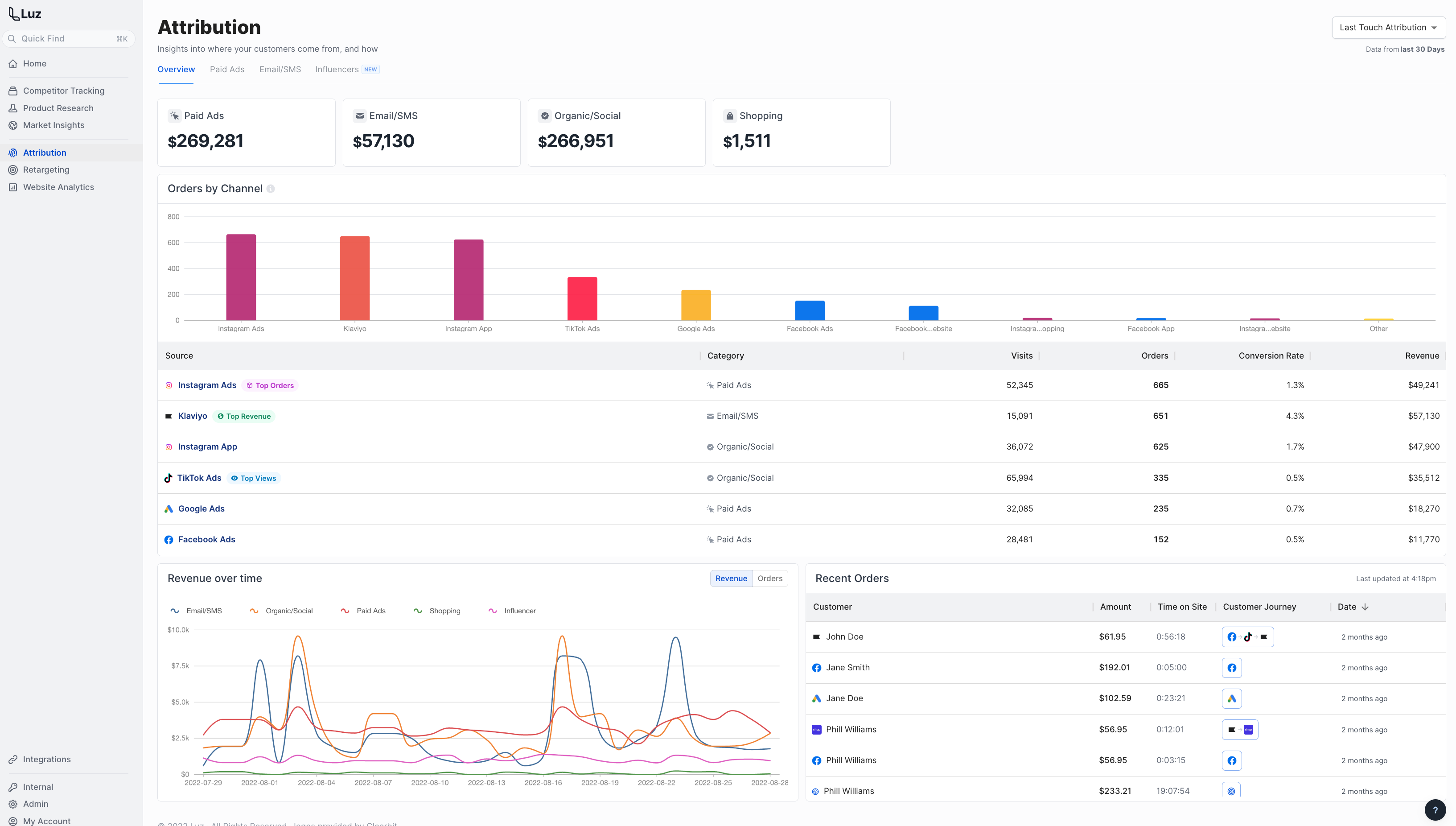
Task: Click the Retargeting target icon in the sidebar
Action: [12, 169]
